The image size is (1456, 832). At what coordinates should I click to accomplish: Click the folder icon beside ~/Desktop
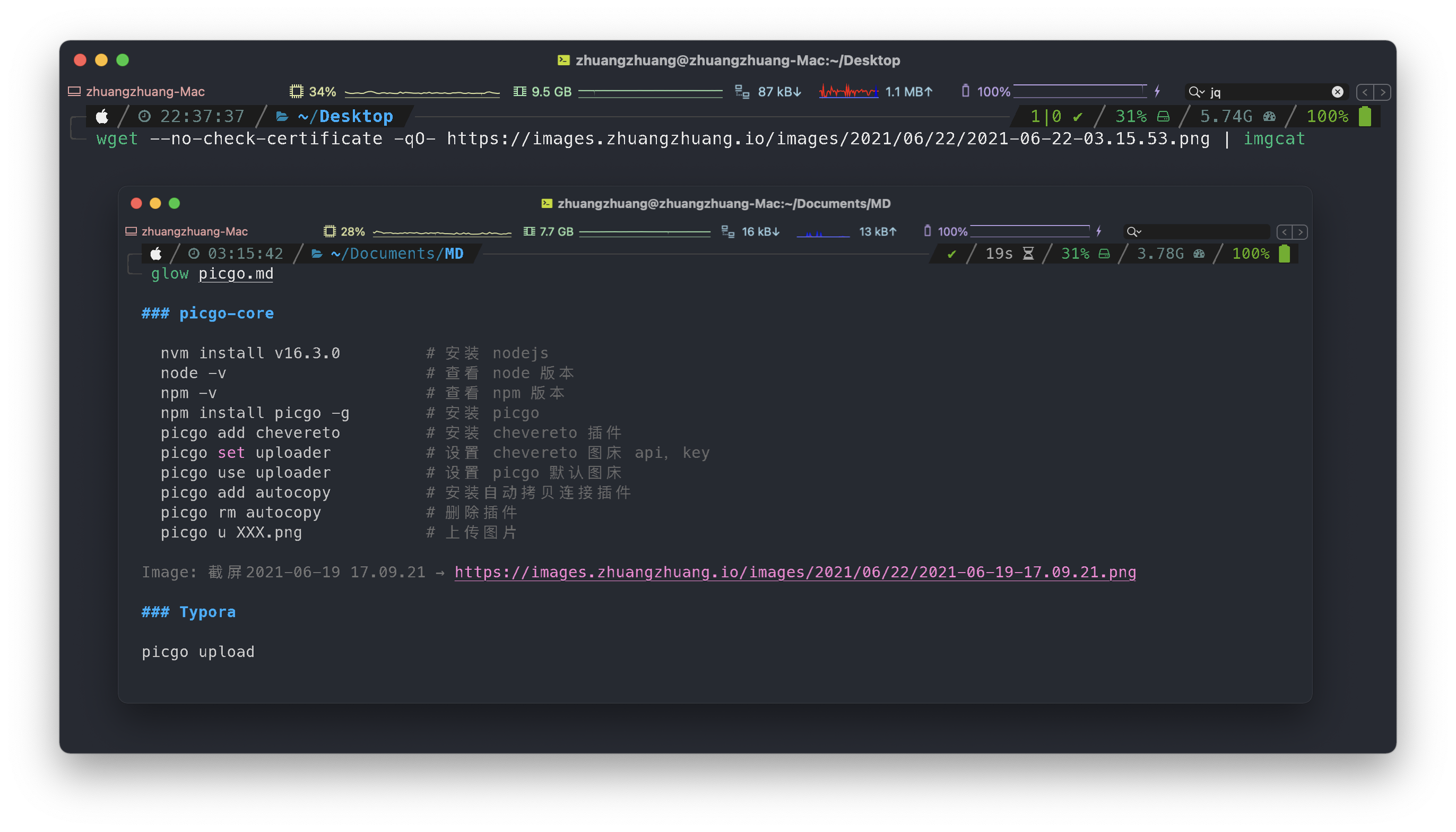(282, 117)
